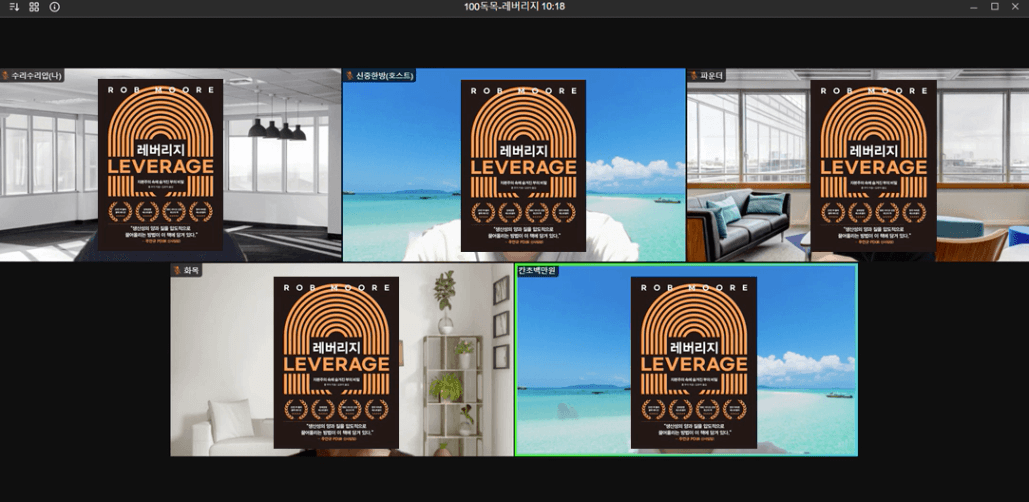Image resolution: width=1029 pixels, height=502 pixels.
Task: Select the 수리수리업(나) video tile
Action: click(x=171, y=165)
